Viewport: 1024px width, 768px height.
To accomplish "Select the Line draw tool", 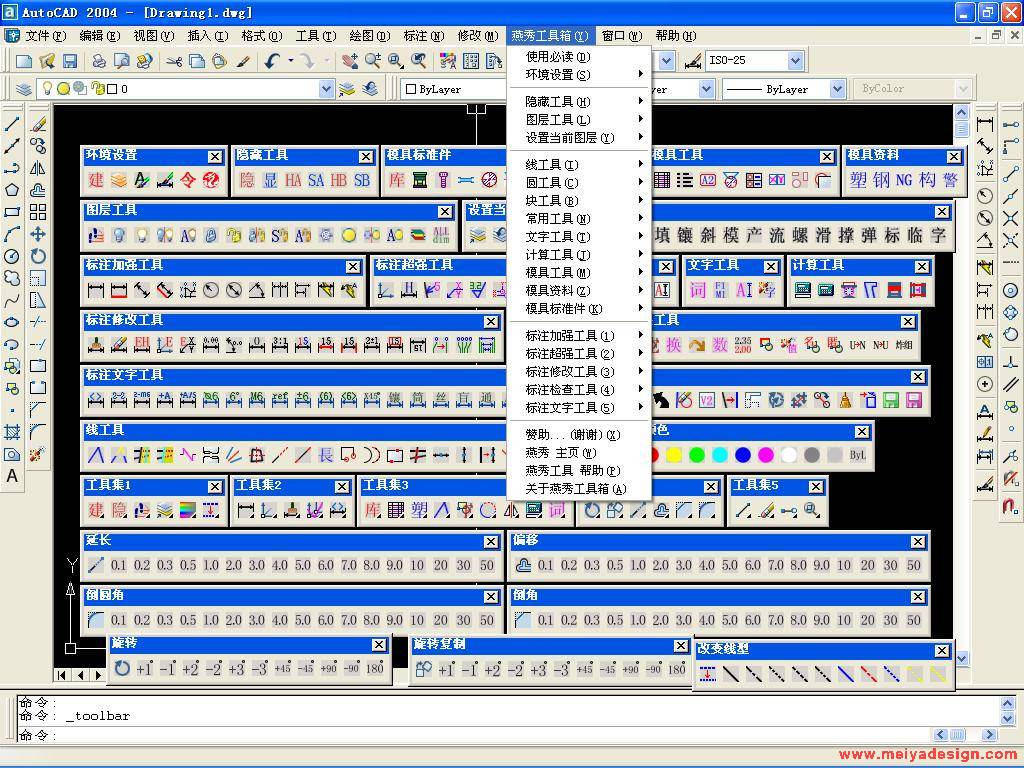I will point(12,123).
